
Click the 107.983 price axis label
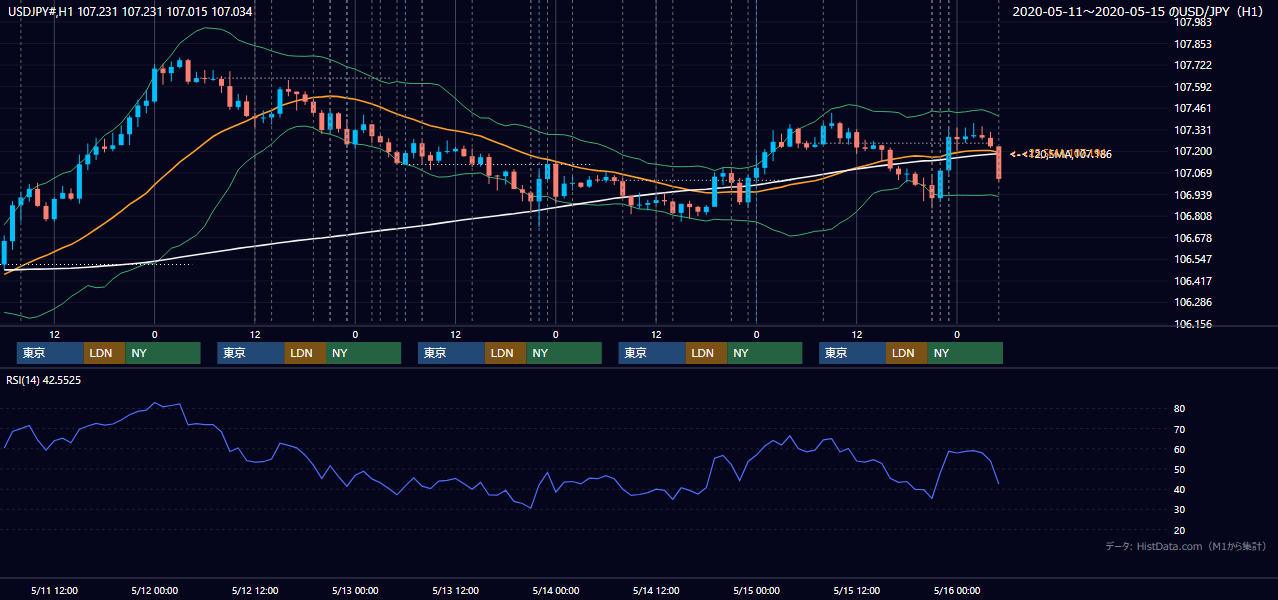[x=1191, y=22]
